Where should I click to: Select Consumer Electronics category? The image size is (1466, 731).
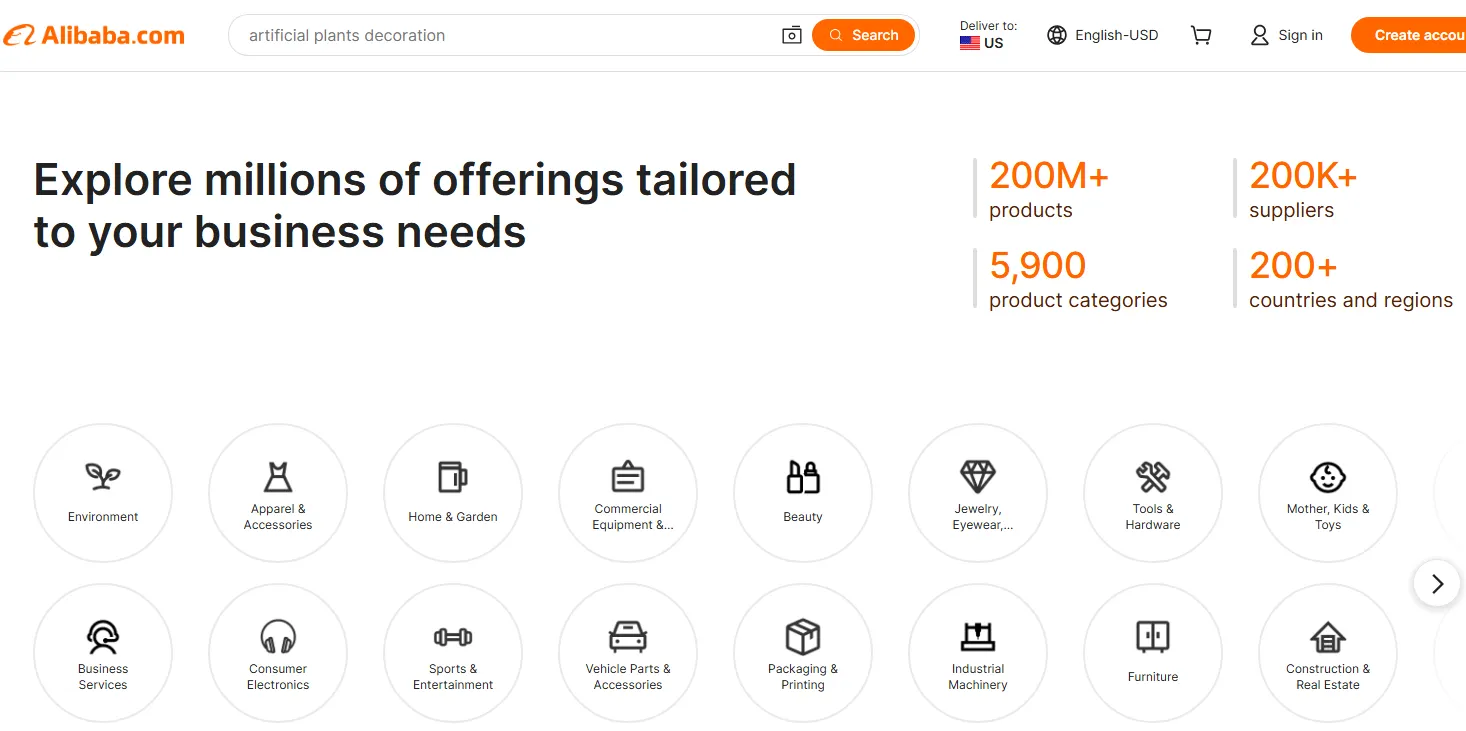pyautogui.click(x=278, y=652)
